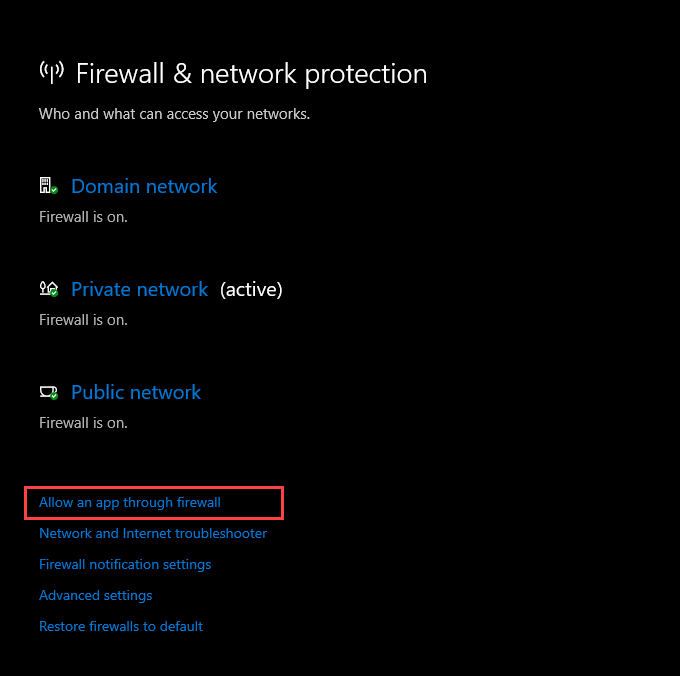Open Private network settings
The height and width of the screenshot is (676, 680).
tap(140, 290)
